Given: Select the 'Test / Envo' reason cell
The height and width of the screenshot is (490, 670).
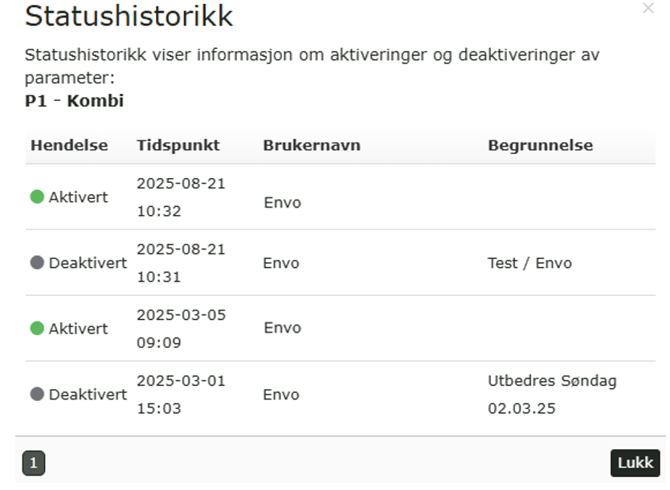Looking at the screenshot, I should [530, 263].
